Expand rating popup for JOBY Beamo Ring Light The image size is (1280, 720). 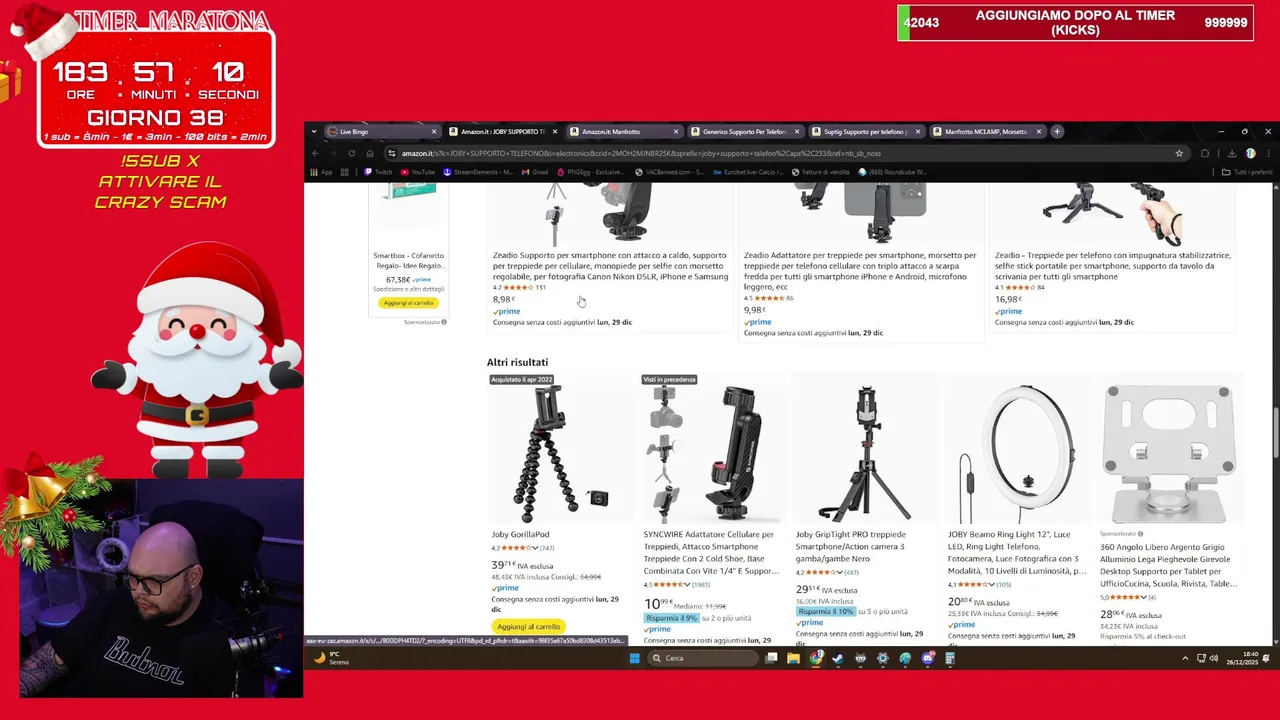(994, 584)
